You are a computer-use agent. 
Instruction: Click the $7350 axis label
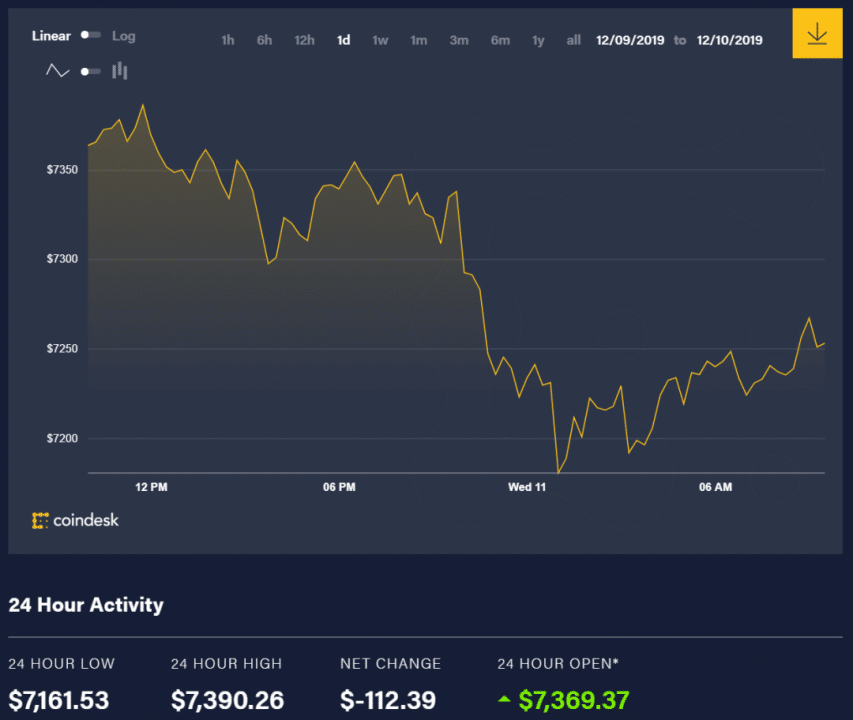click(62, 170)
